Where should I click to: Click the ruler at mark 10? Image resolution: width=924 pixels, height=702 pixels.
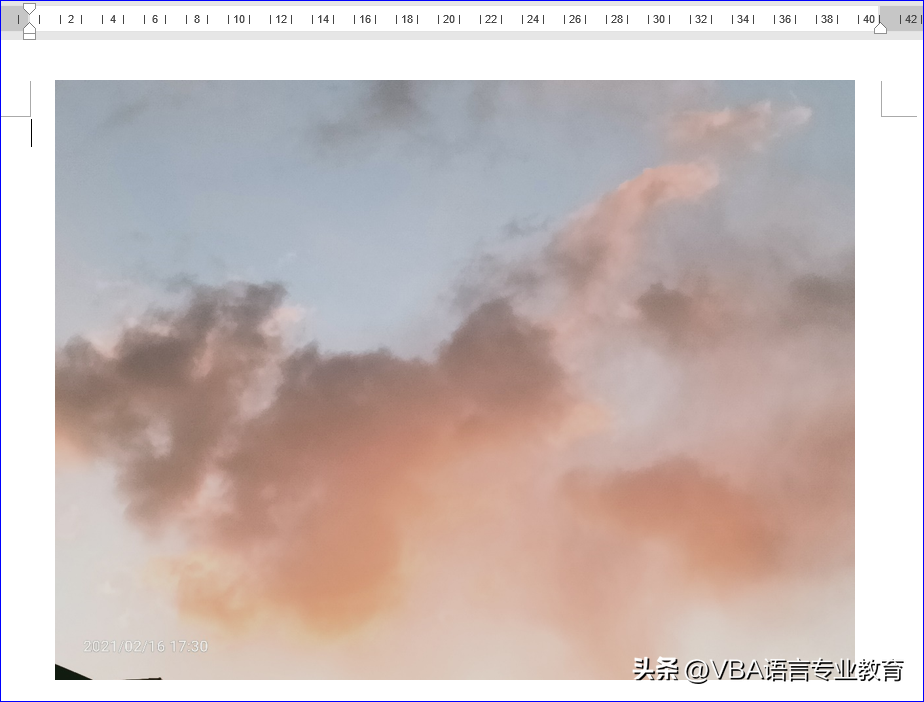click(x=239, y=19)
